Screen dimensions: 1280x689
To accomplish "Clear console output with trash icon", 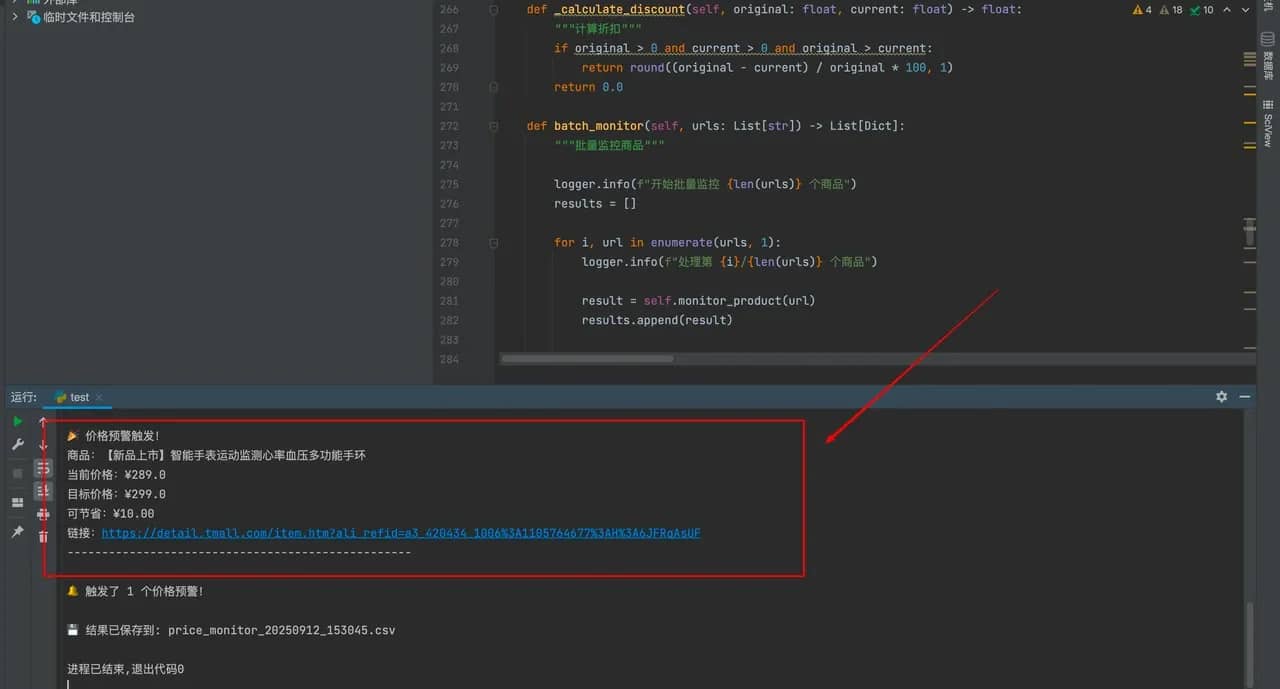I will (43, 537).
